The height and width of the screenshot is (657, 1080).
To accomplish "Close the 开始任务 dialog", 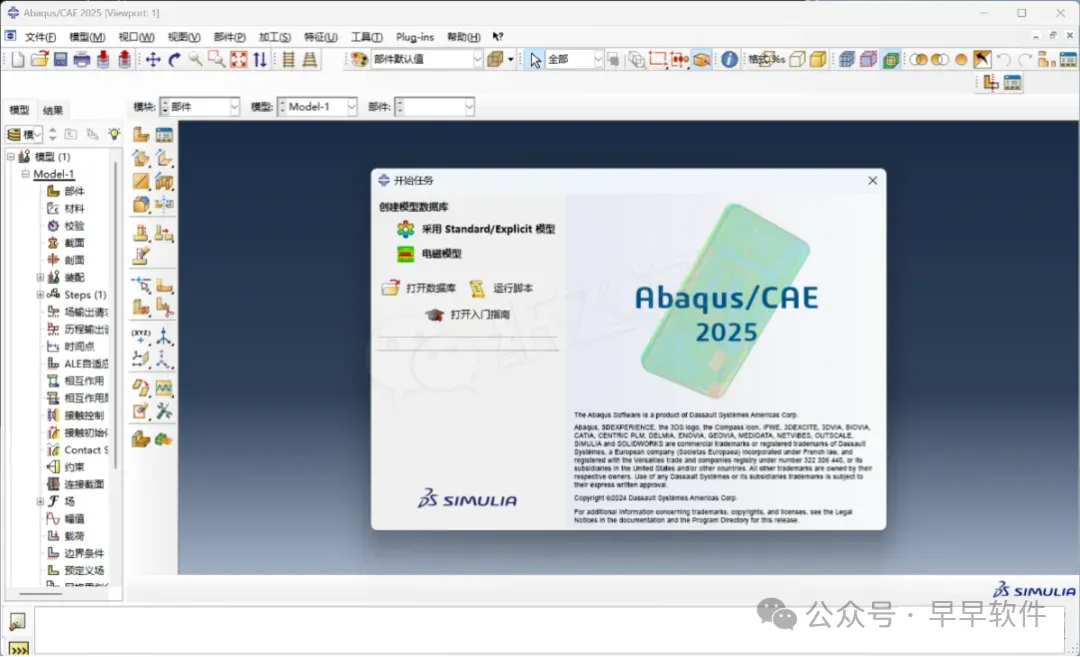I will click(873, 180).
